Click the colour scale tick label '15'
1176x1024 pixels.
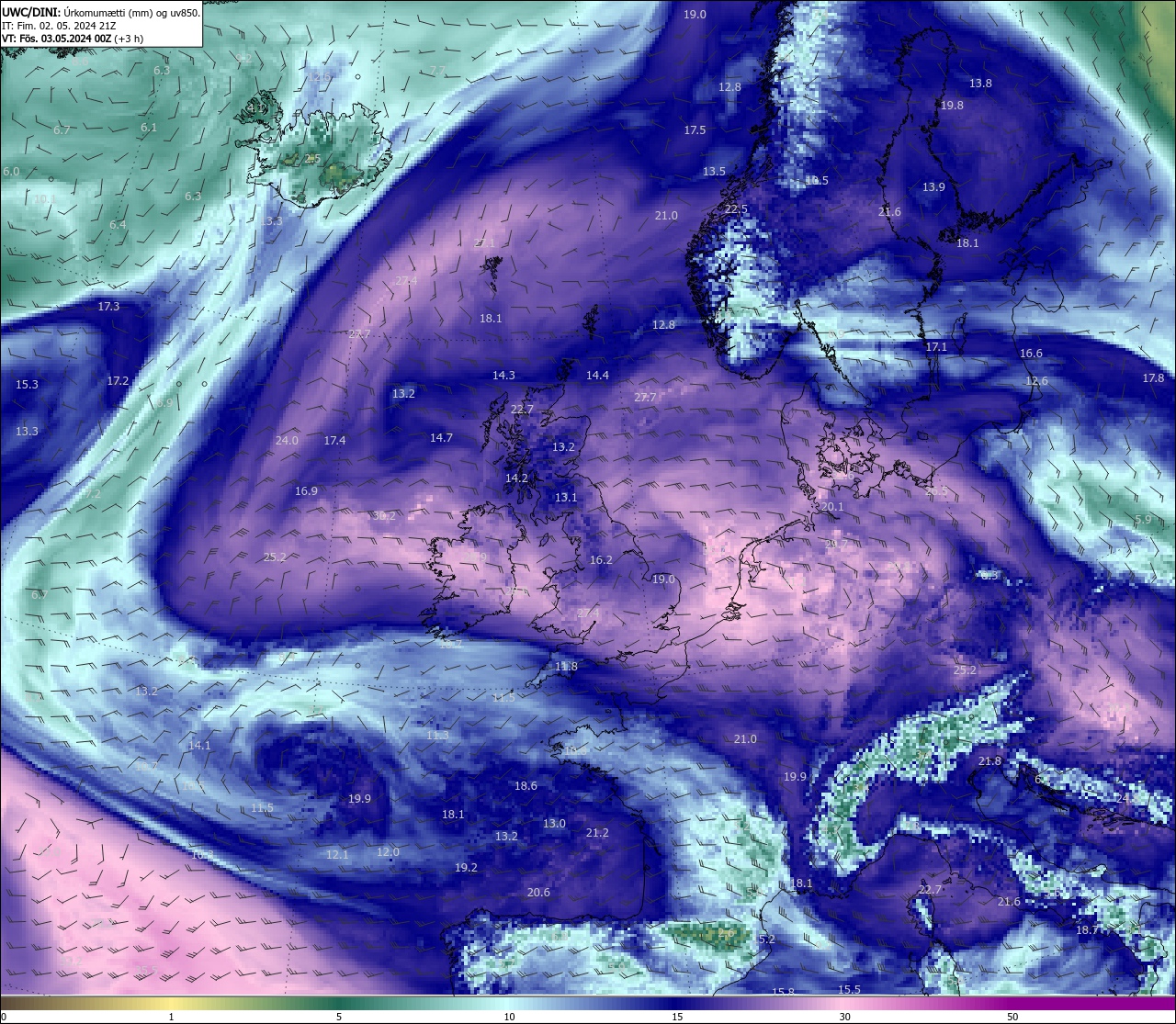[677, 1017]
